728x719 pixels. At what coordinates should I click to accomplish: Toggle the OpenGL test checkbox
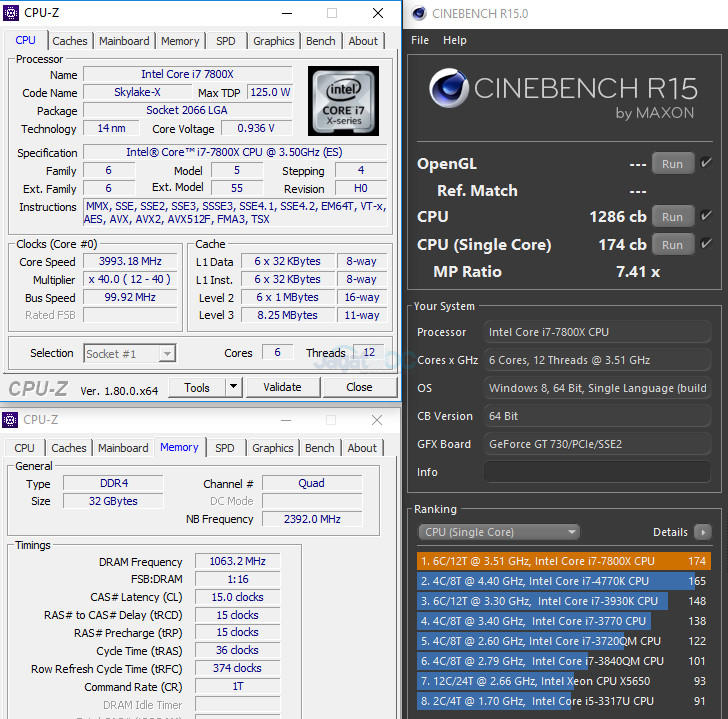coord(706,163)
